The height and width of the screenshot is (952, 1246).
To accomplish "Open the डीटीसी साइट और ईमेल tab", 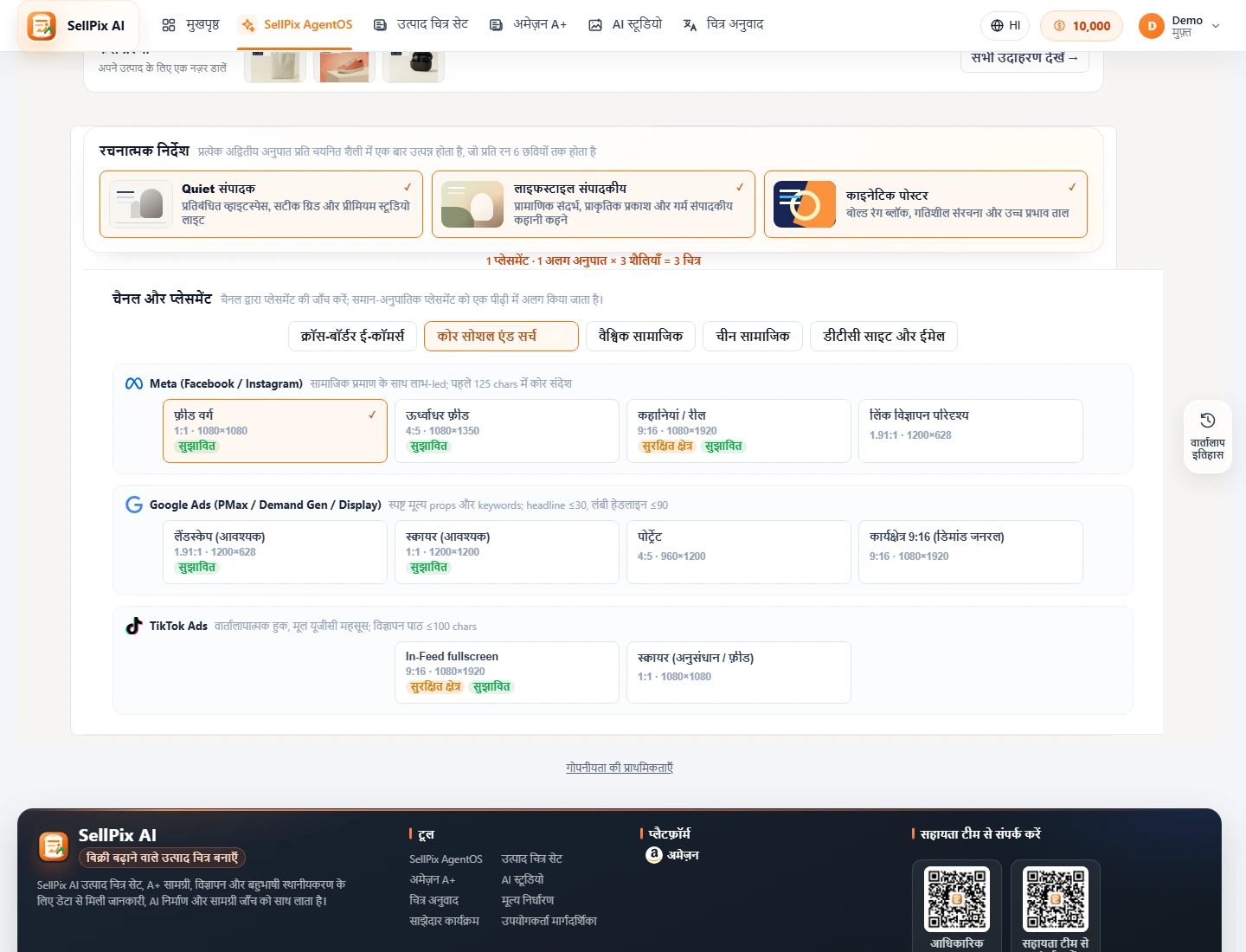I will (883, 336).
